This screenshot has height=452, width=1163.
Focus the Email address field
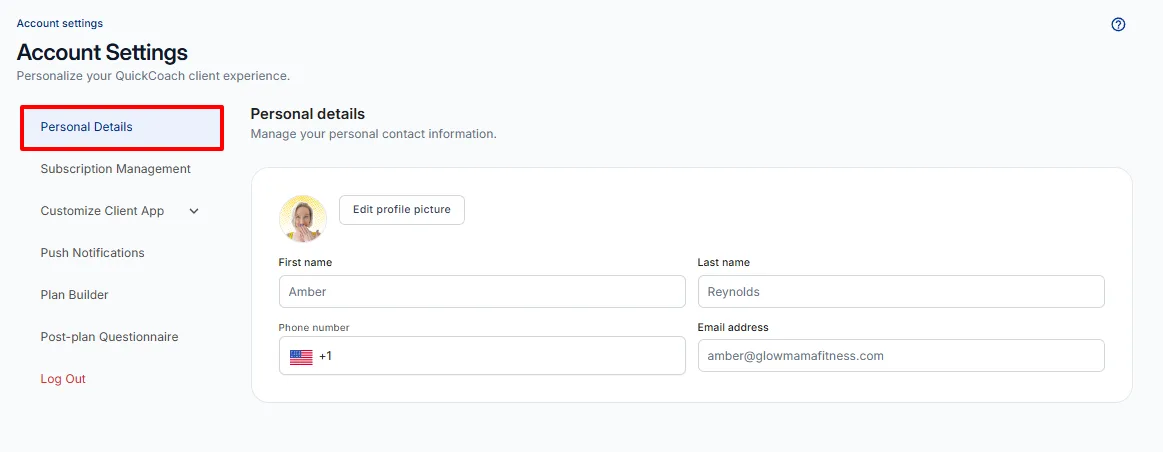point(901,356)
